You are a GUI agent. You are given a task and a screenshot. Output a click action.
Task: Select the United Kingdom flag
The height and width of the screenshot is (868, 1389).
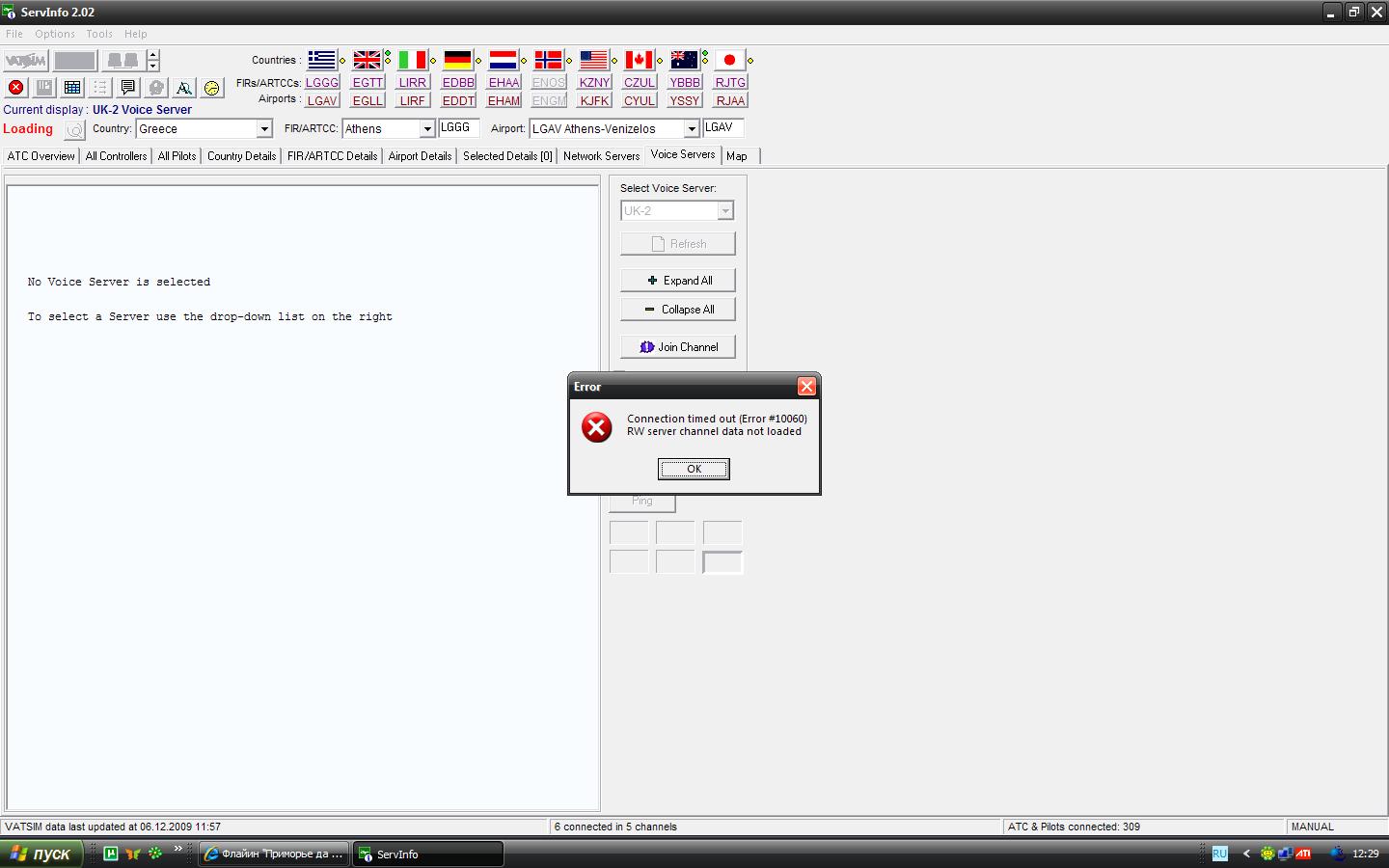pyautogui.click(x=367, y=60)
